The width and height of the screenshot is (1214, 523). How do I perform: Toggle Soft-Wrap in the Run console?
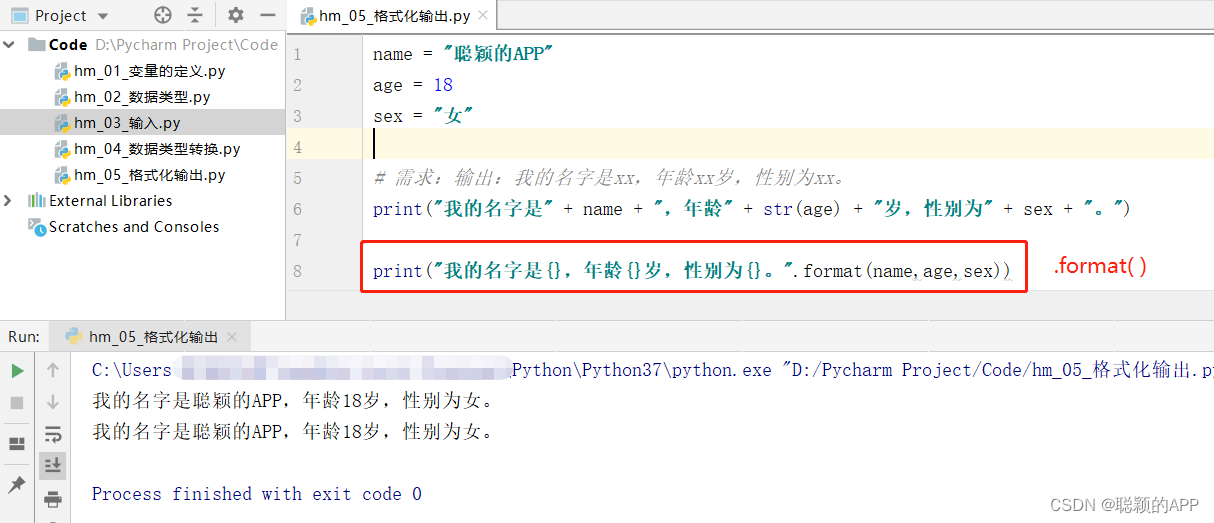pyautogui.click(x=53, y=434)
